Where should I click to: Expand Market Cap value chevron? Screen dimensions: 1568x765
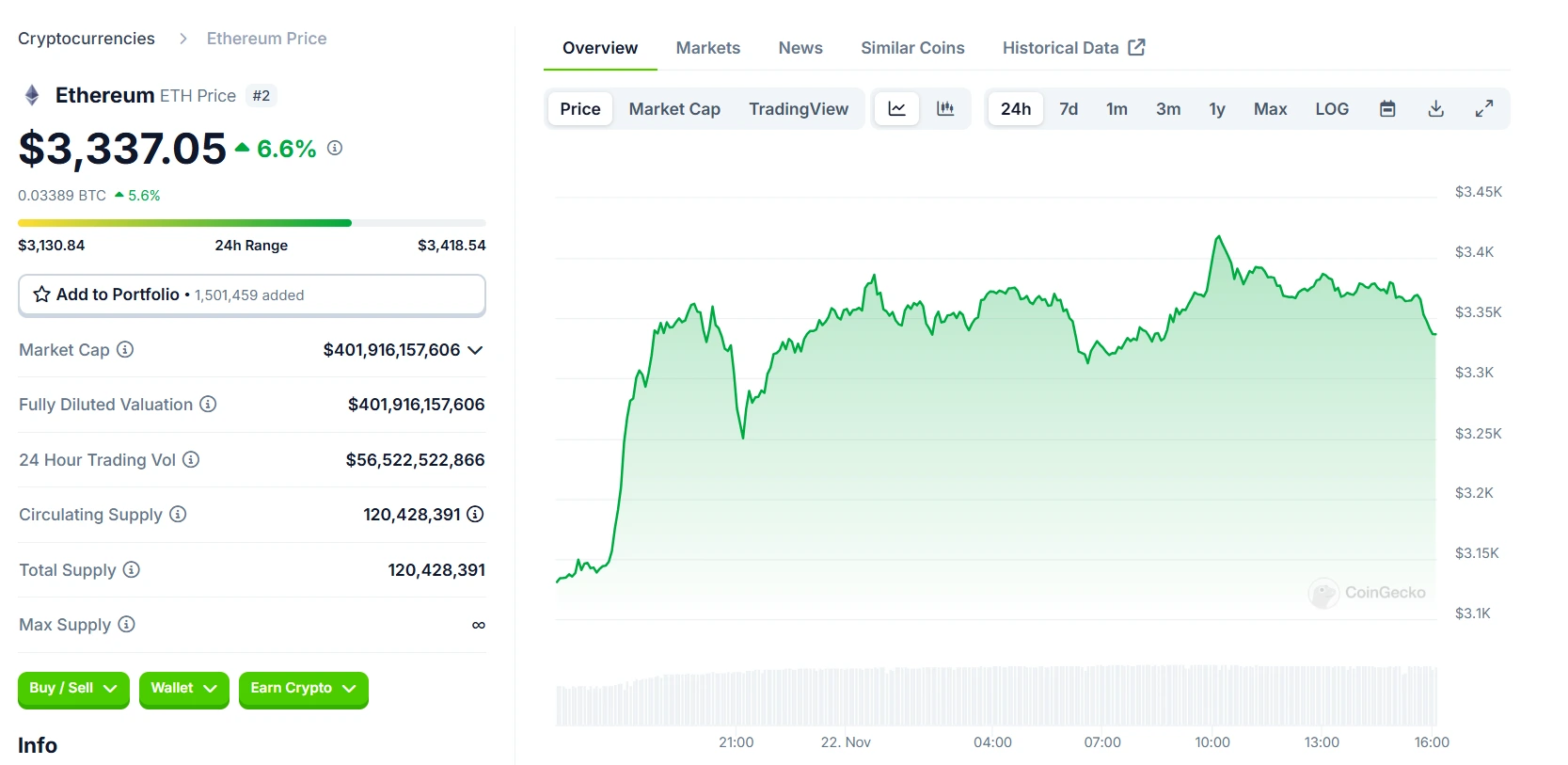pyautogui.click(x=475, y=350)
